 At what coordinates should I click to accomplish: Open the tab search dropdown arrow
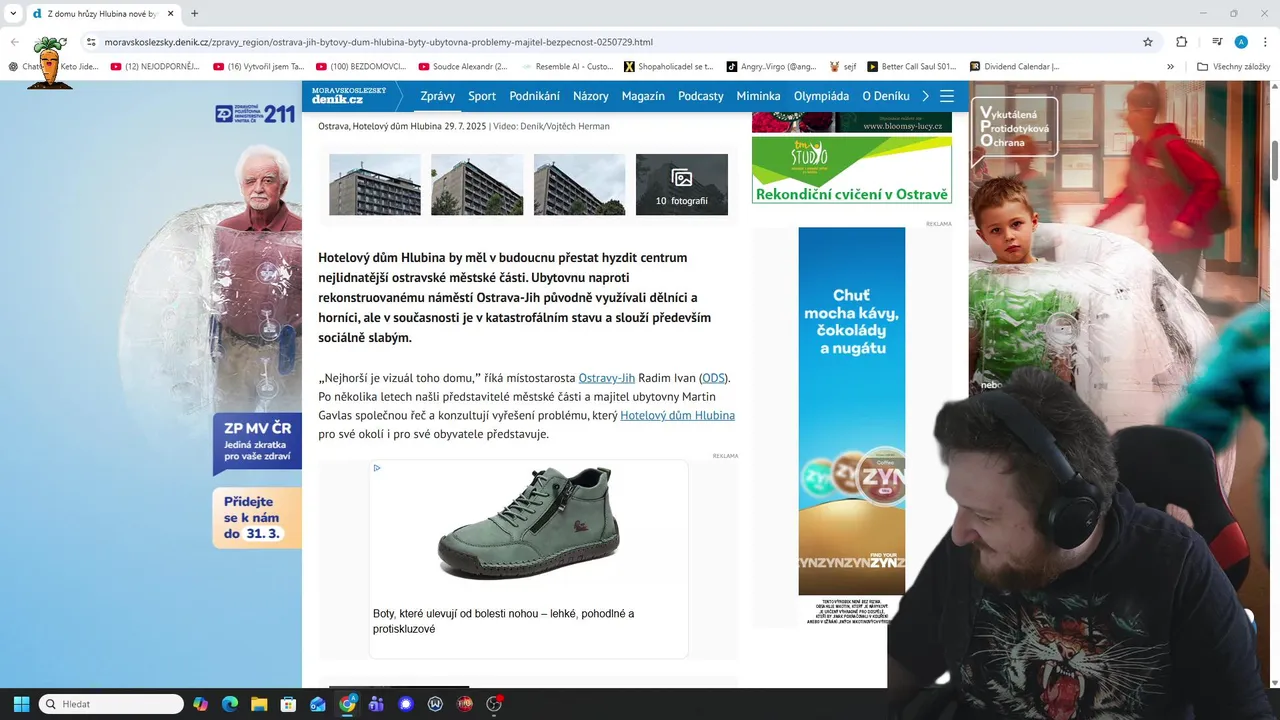tap(13, 13)
